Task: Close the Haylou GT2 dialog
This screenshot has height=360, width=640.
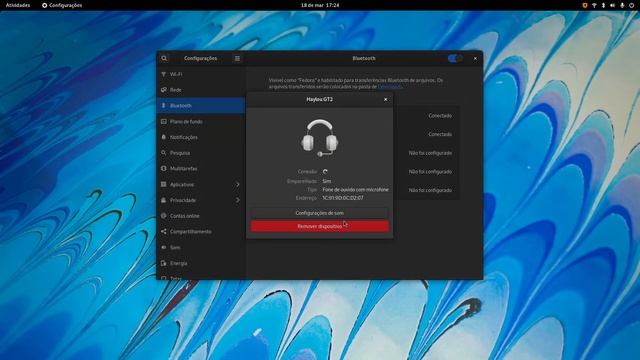Action: click(385, 99)
